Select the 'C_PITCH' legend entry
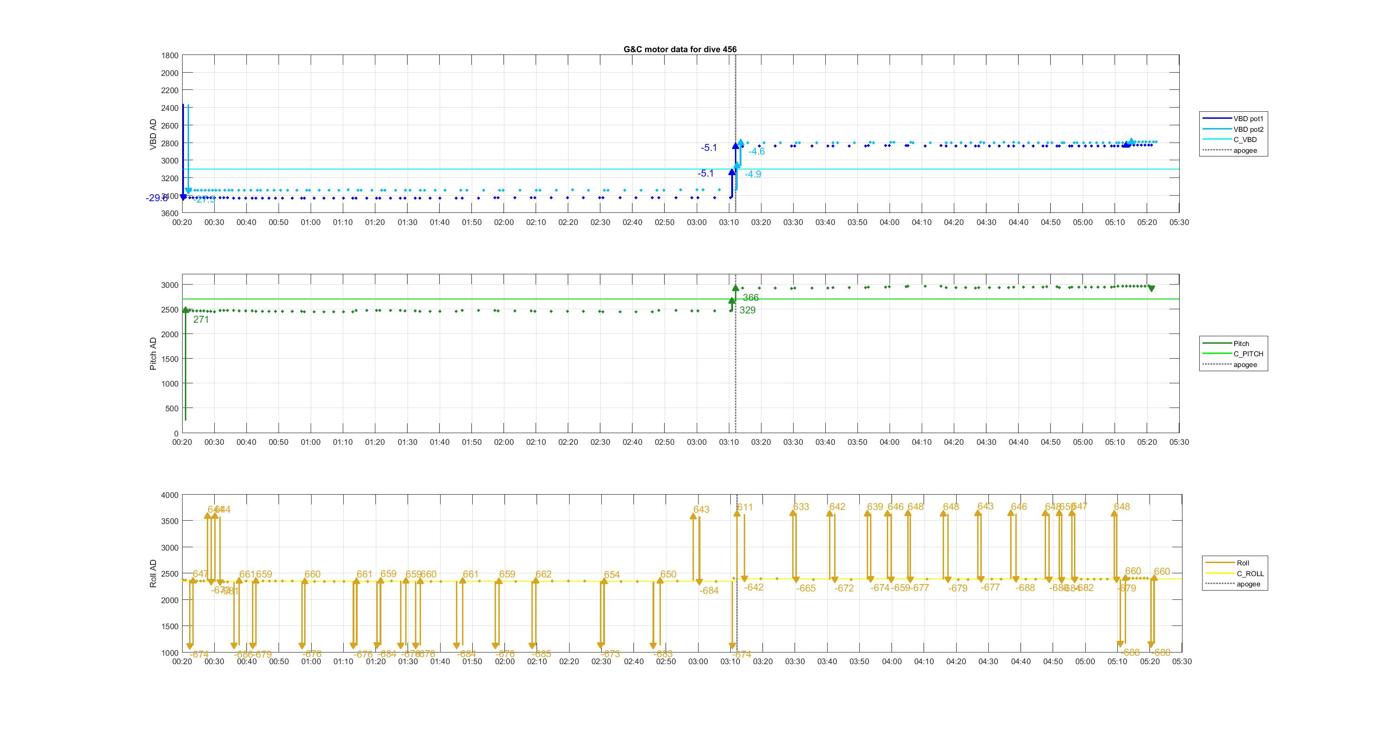 click(x=1234, y=354)
